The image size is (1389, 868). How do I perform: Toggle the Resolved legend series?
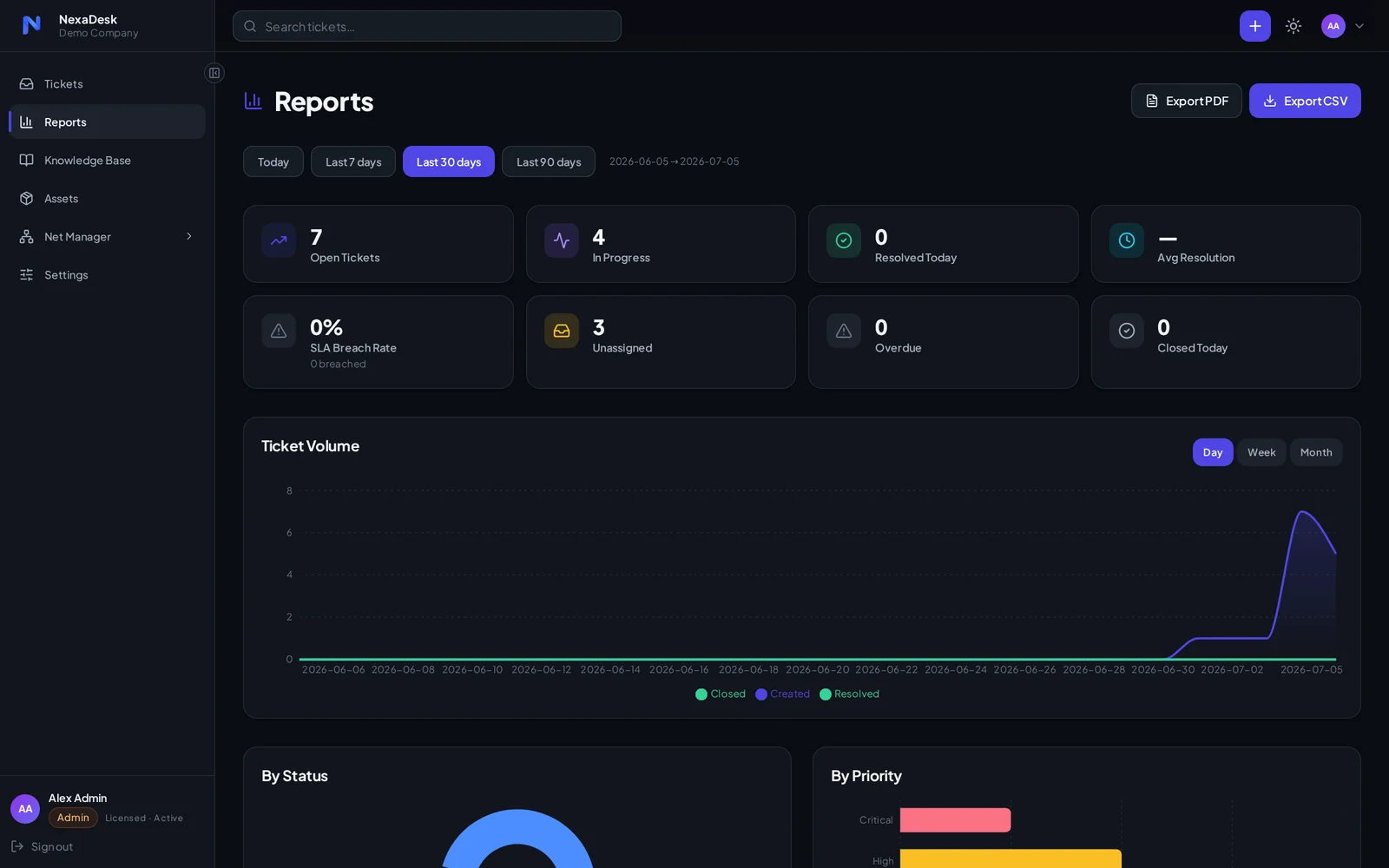pyautogui.click(x=849, y=694)
